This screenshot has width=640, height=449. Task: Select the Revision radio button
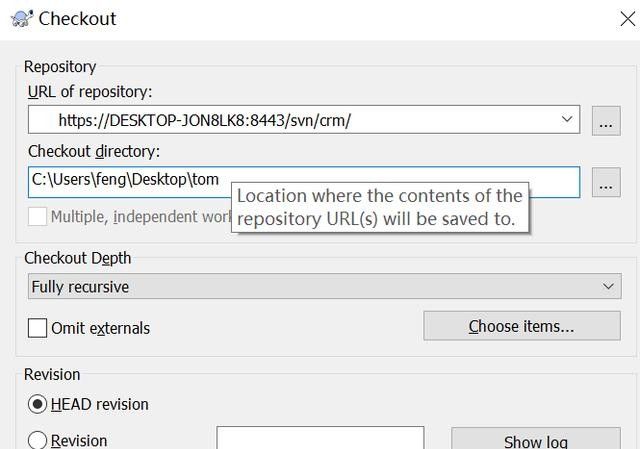click(38, 440)
